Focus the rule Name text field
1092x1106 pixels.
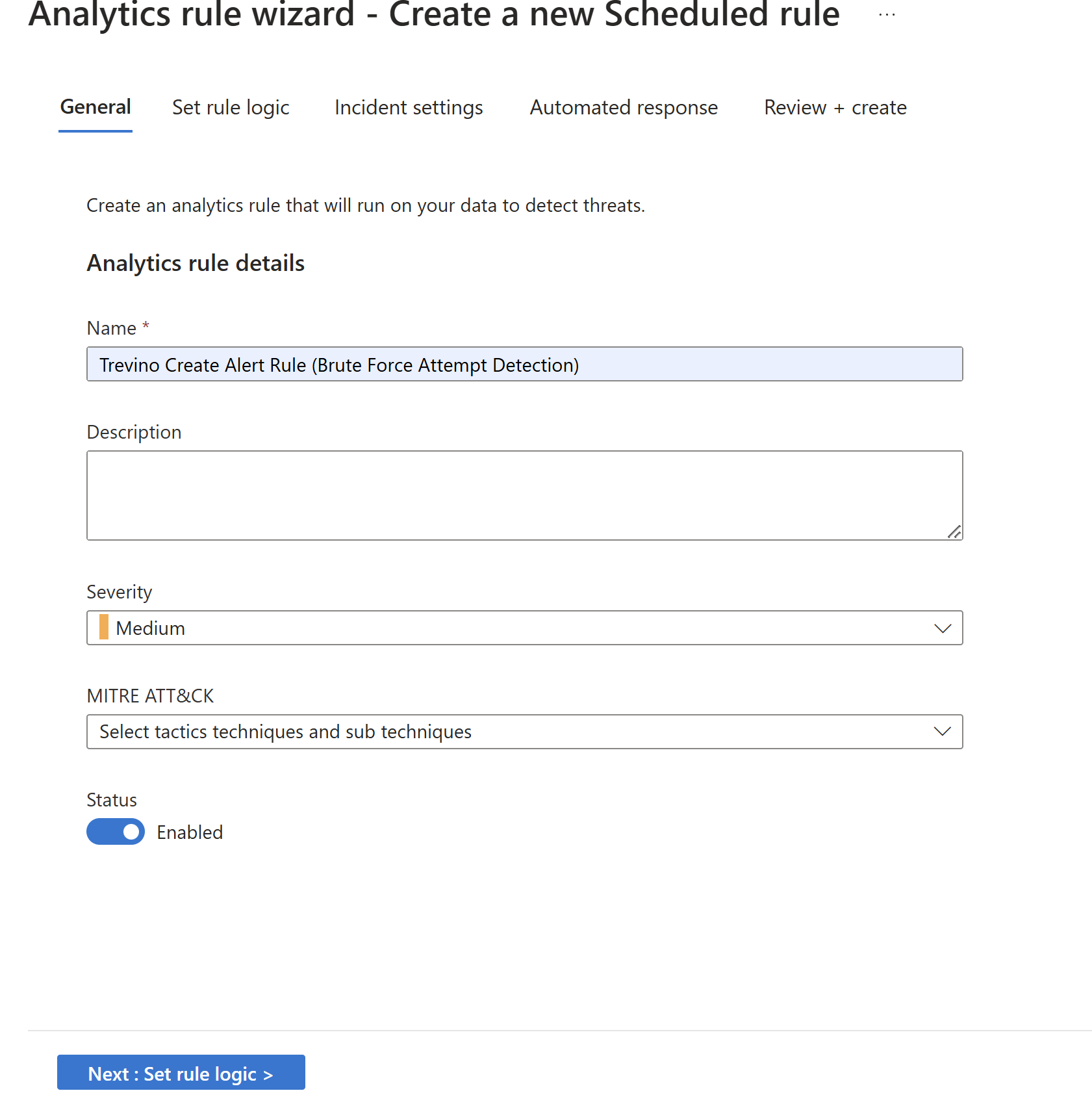tap(524, 365)
